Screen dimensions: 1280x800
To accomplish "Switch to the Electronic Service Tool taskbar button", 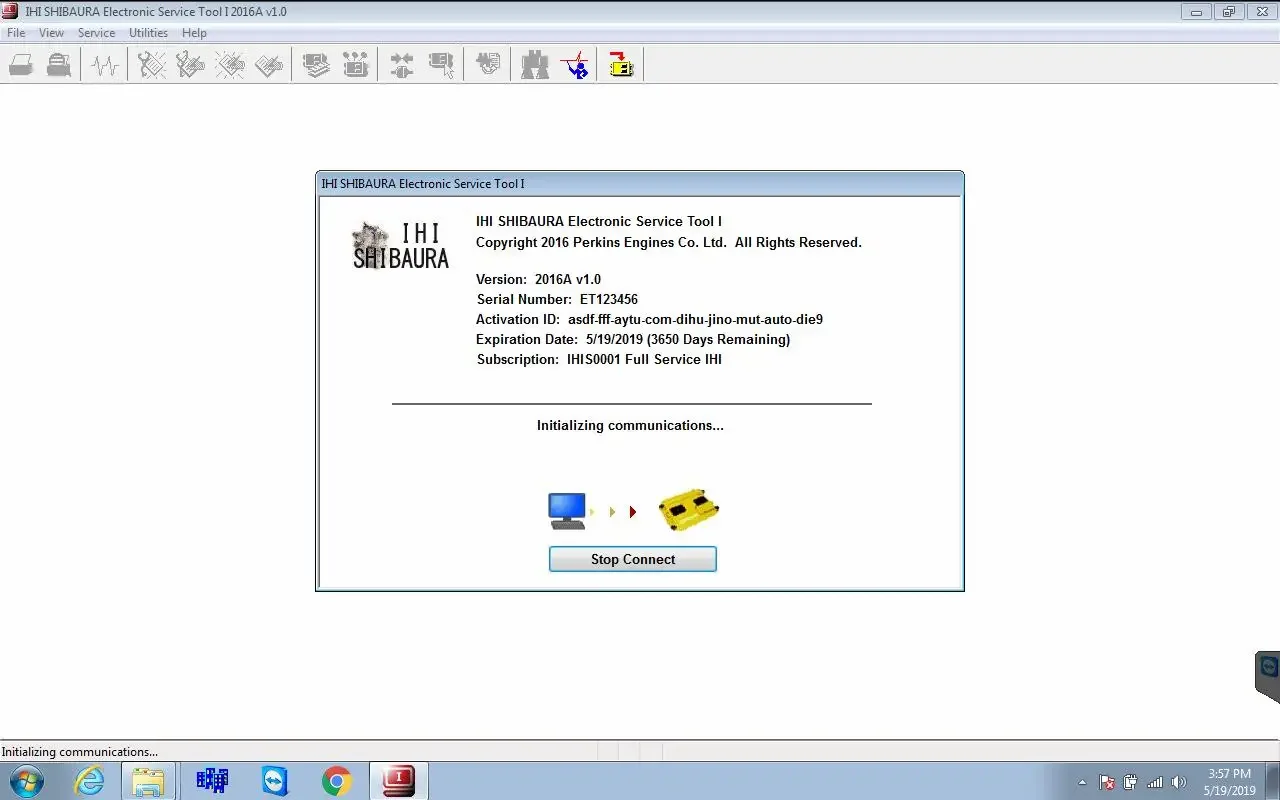I will [399, 781].
